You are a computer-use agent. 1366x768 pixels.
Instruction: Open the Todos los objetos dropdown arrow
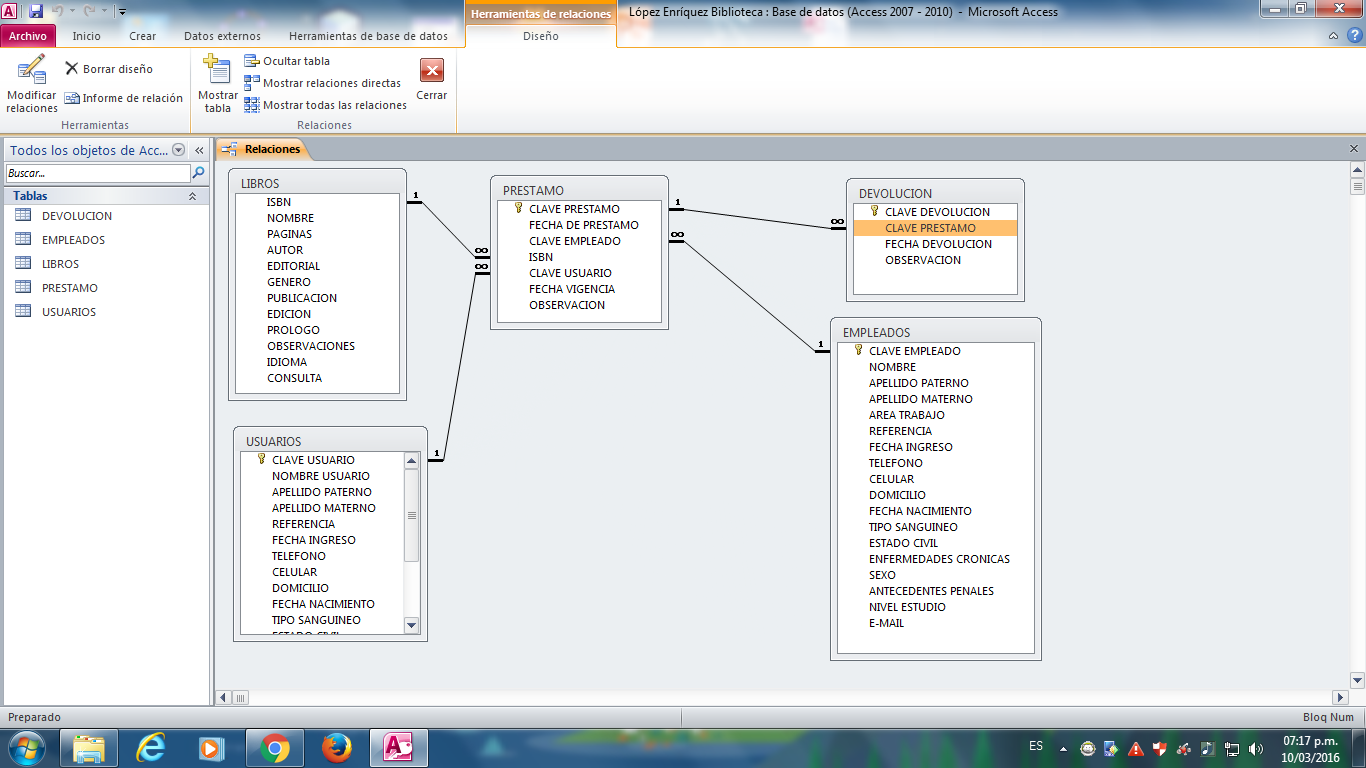(x=179, y=150)
